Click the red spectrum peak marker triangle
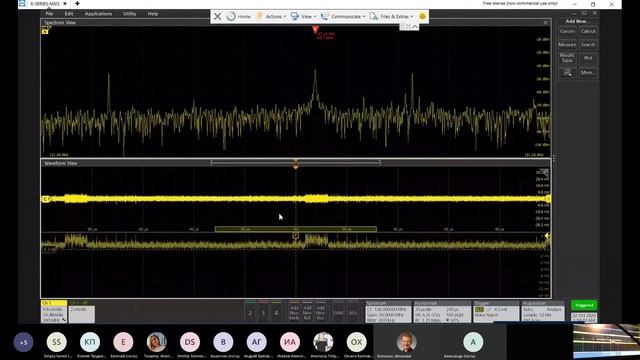The width and height of the screenshot is (640, 360). point(315,29)
